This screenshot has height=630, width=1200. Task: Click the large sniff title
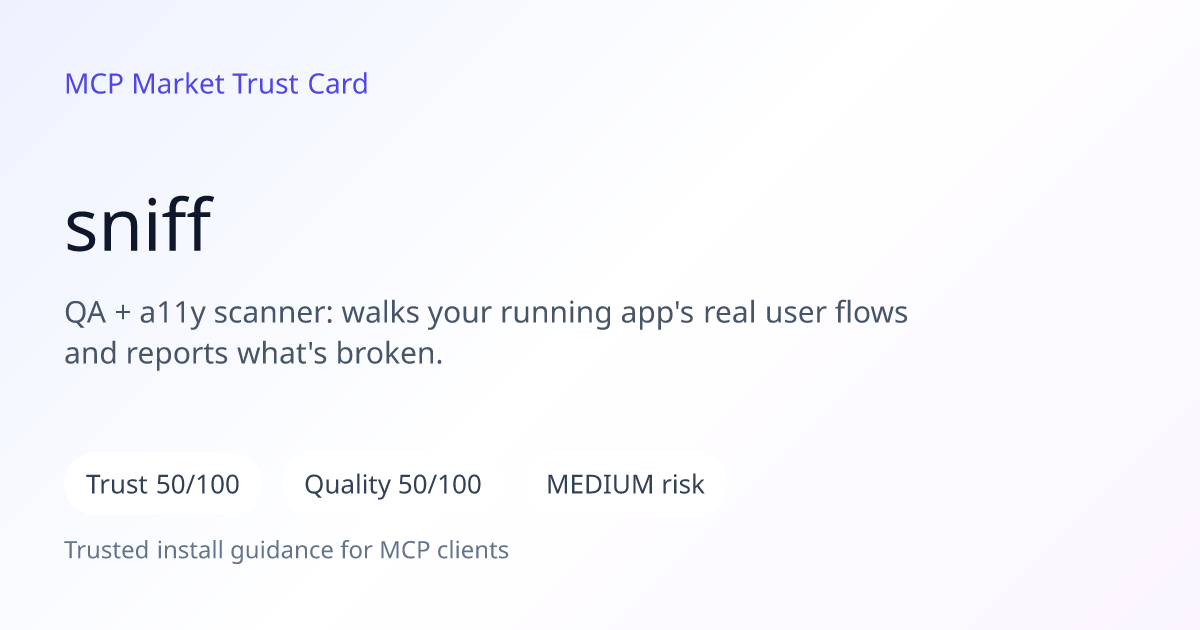coord(138,225)
